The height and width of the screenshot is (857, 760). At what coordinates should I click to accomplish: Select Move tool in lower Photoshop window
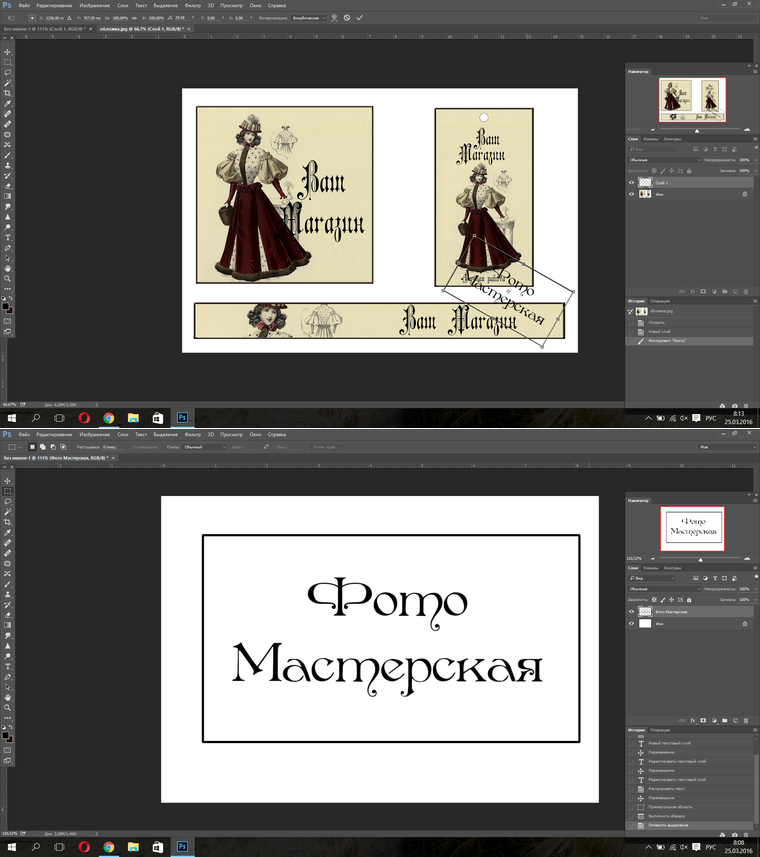[8, 481]
